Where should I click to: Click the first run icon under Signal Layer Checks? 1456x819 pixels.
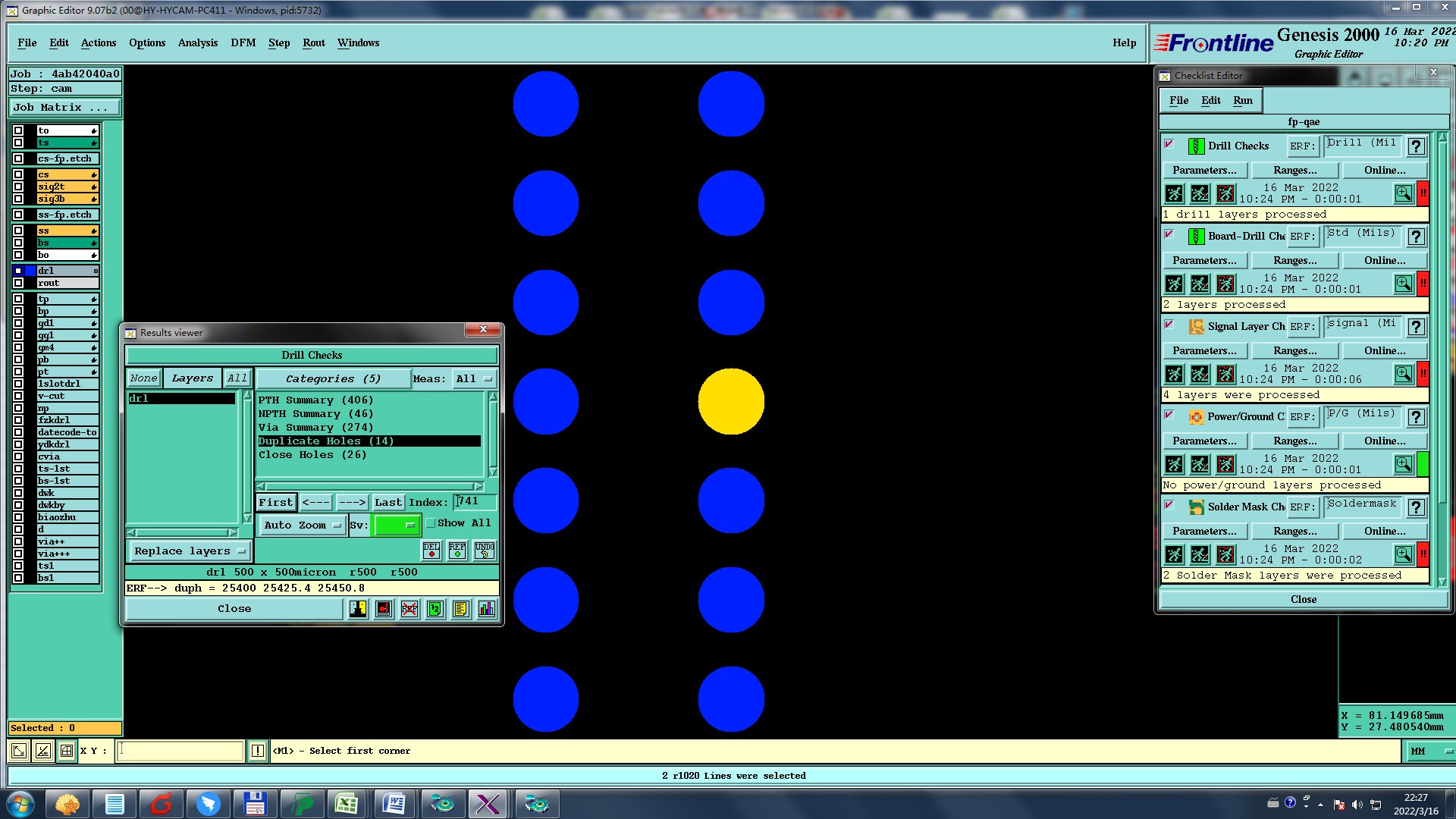pyautogui.click(x=1174, y=375)
